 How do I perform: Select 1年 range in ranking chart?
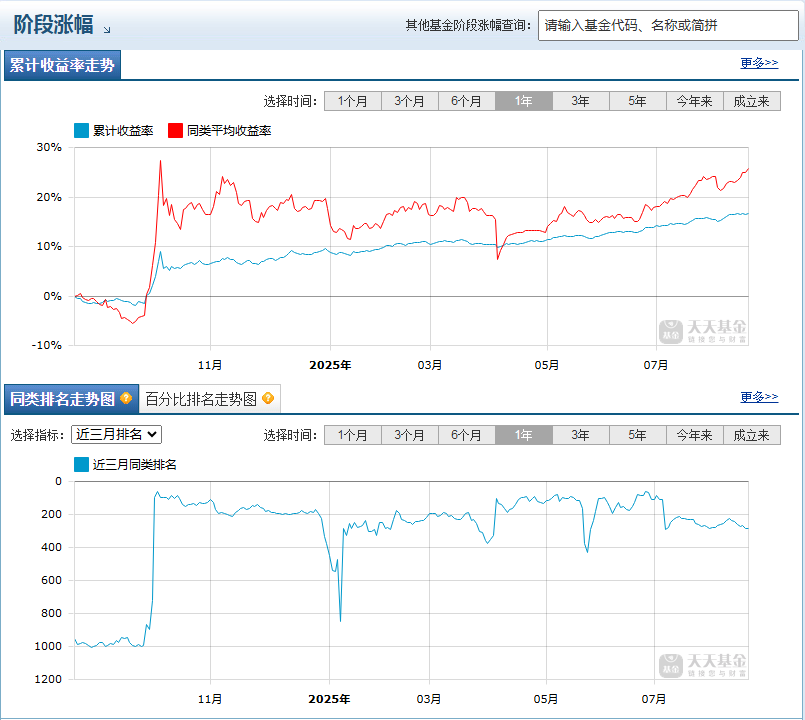(x=524, y=435)
